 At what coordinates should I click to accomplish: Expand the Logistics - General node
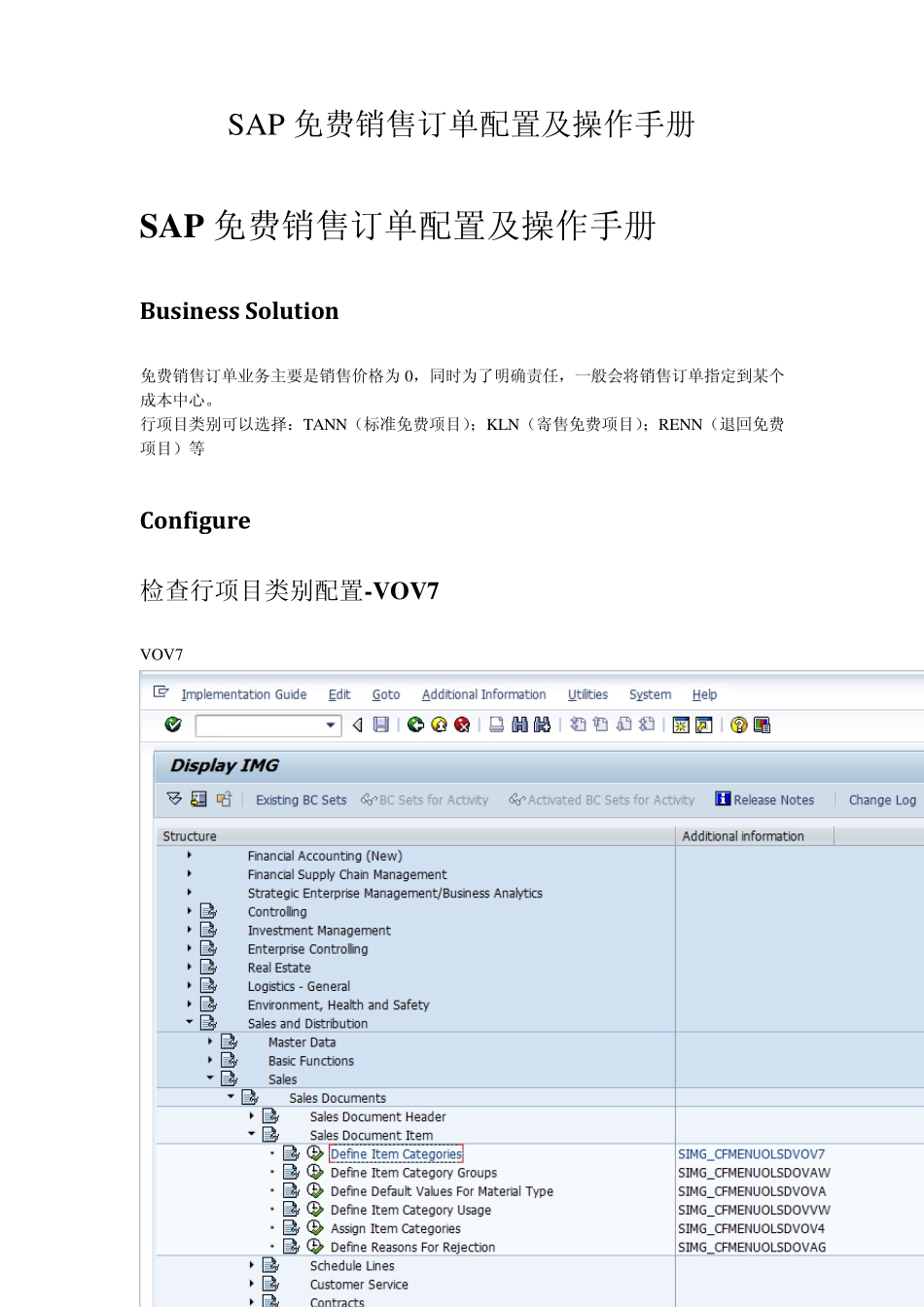[189, 985]
